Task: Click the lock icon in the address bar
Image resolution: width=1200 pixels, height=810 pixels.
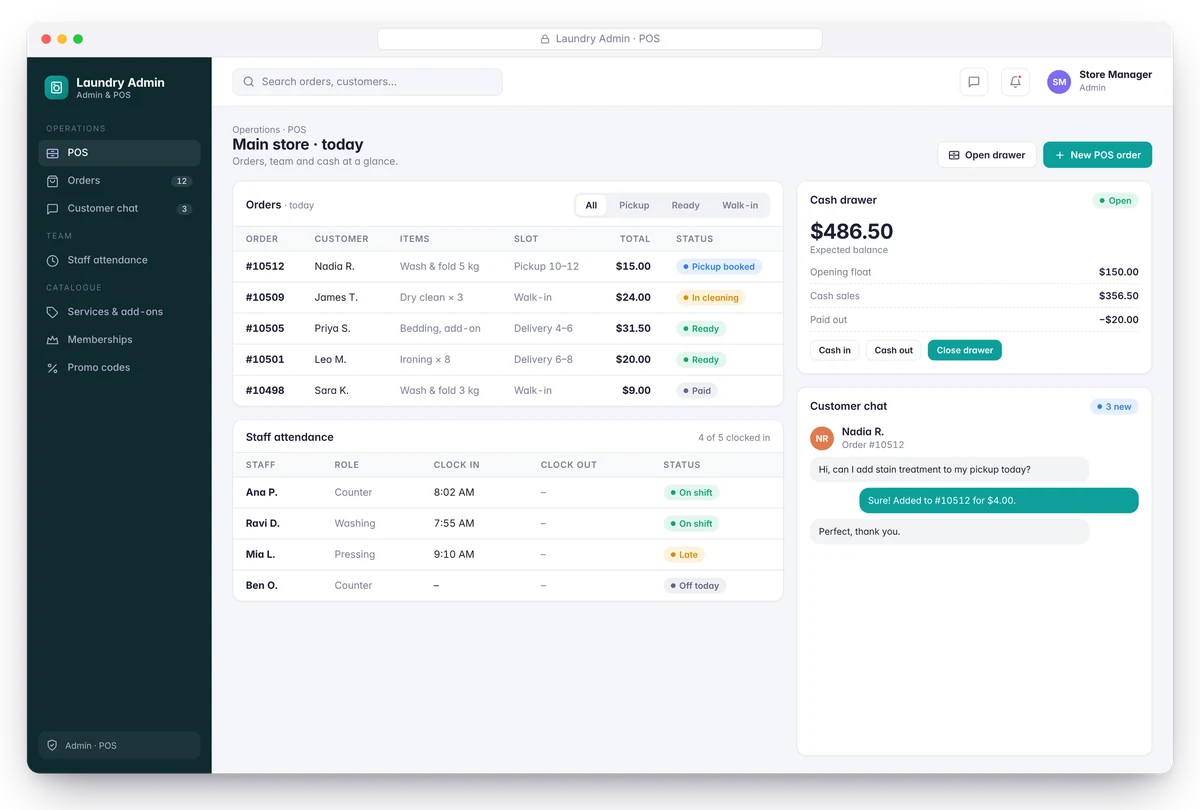Action: (x=545, y=39)
